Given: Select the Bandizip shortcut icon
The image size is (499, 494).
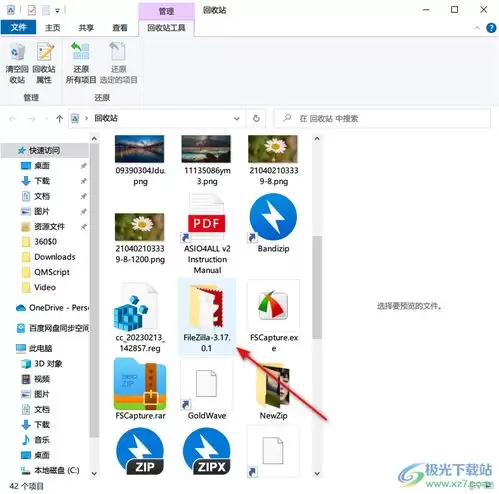Looking at the screenshot, I should pos(273,224).
